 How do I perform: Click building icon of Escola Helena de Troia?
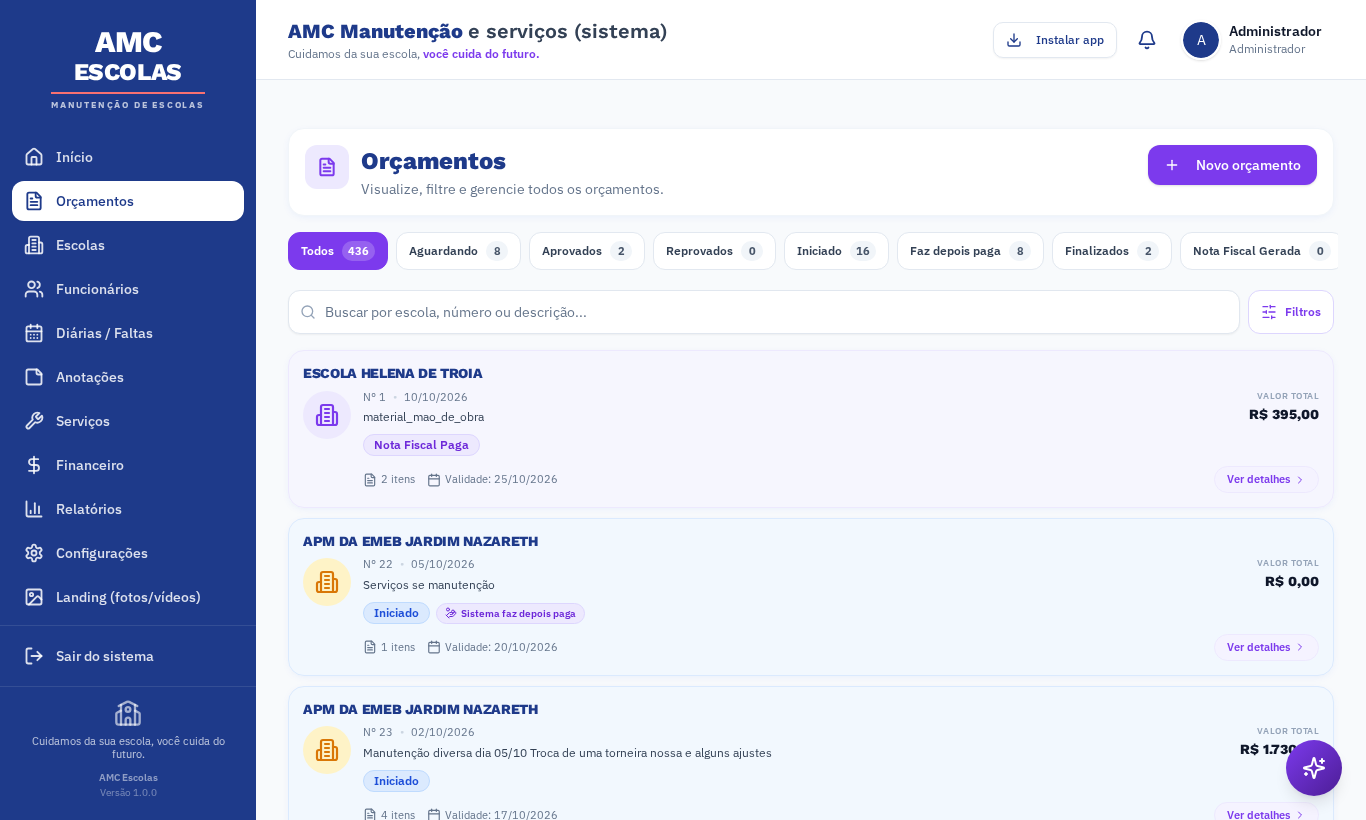coord(327,415)
